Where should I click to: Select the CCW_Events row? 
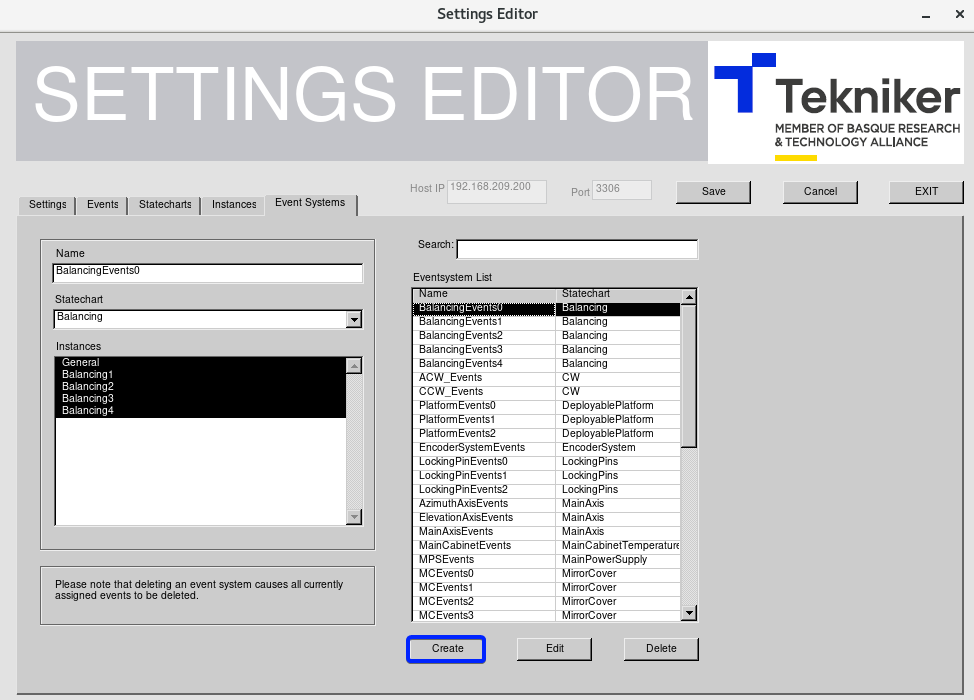(x=547, y=392)
